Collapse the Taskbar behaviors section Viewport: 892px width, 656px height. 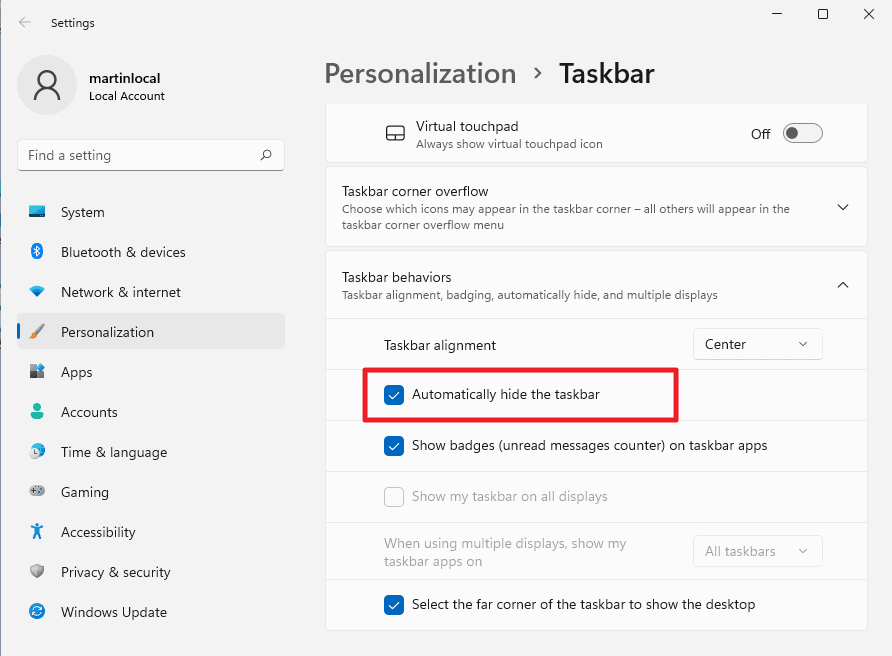[x=842, y=285]
